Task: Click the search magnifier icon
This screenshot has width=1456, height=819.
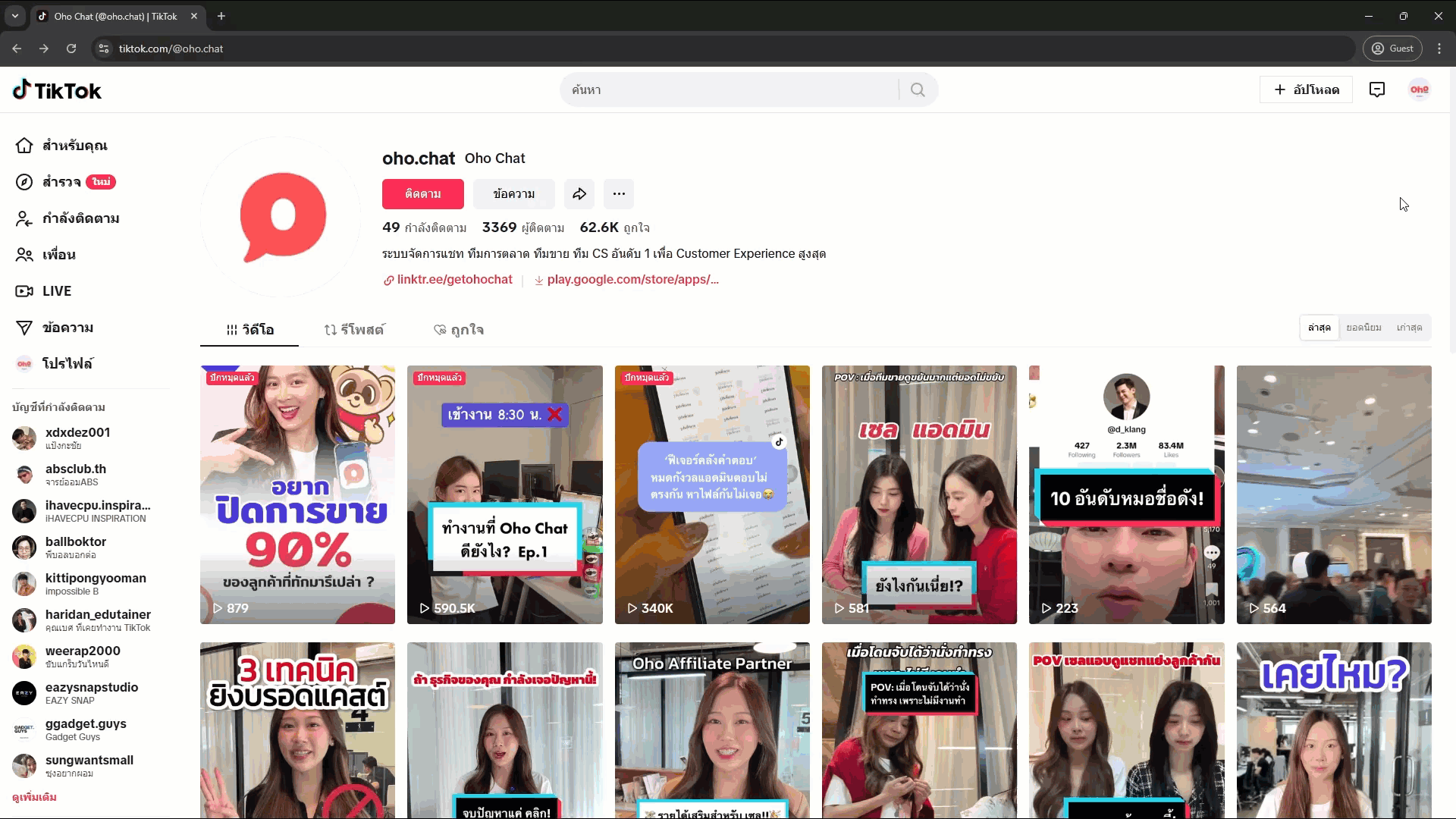Action: (918, 89)
